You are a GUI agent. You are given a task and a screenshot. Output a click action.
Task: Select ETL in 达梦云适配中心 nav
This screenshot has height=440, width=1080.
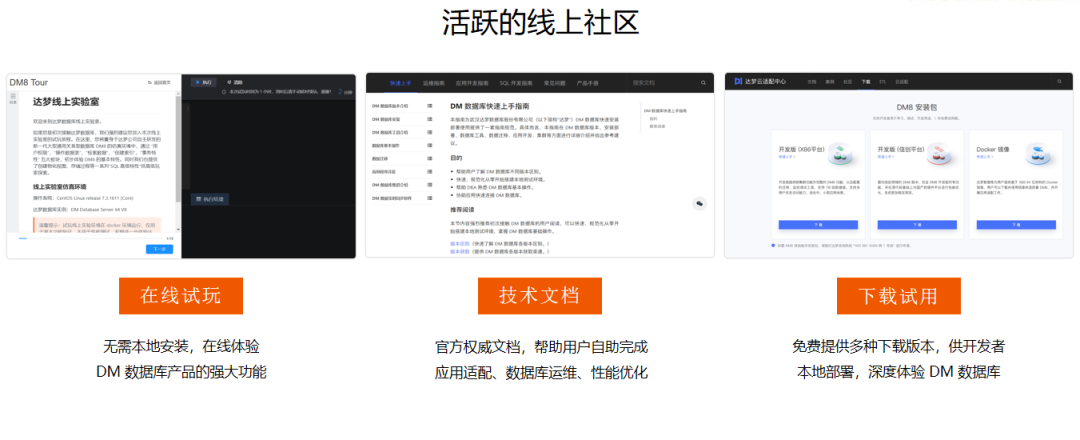click(x=883, y=82)
